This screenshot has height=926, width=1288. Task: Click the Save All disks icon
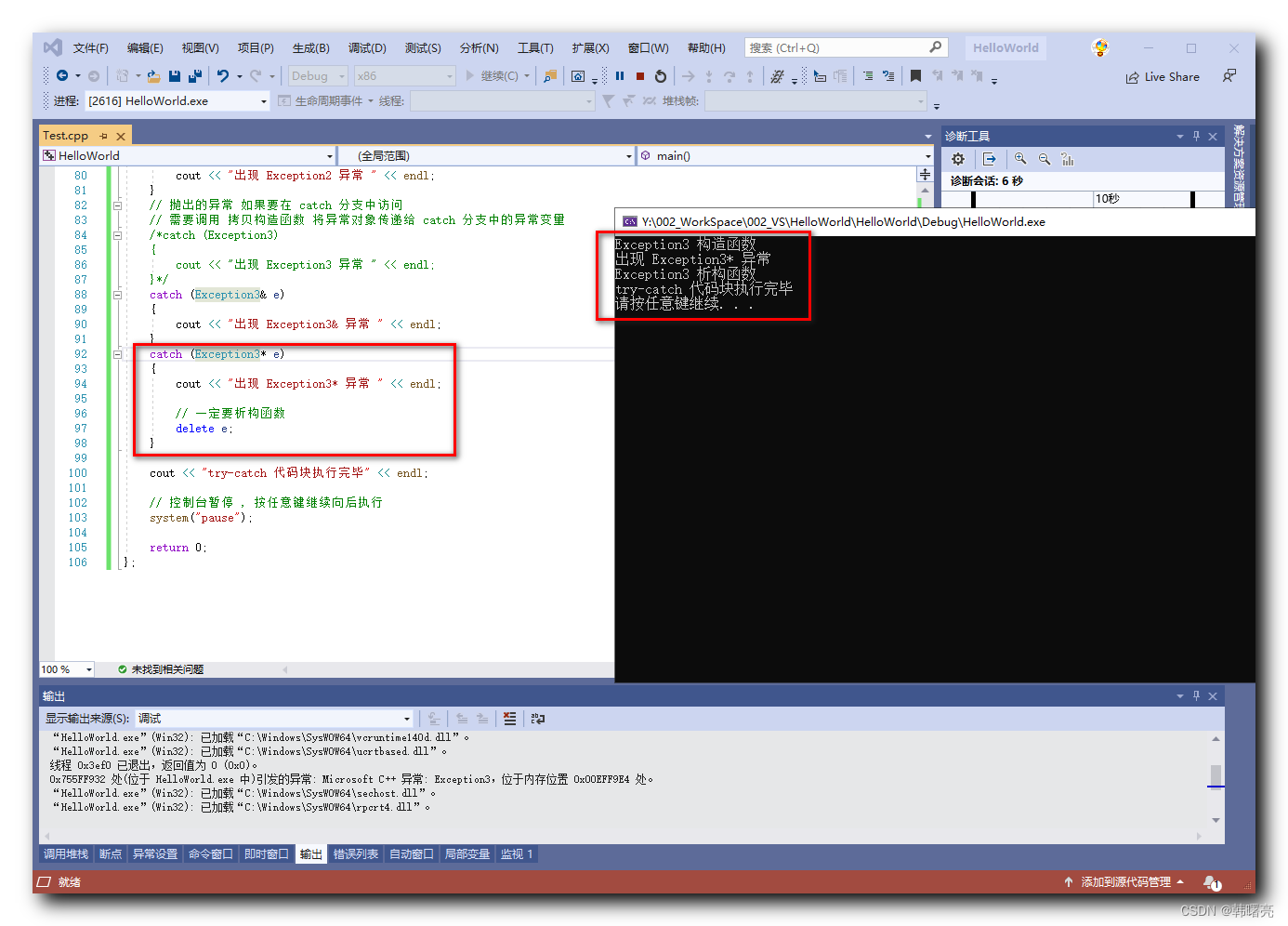pos(195,76)
